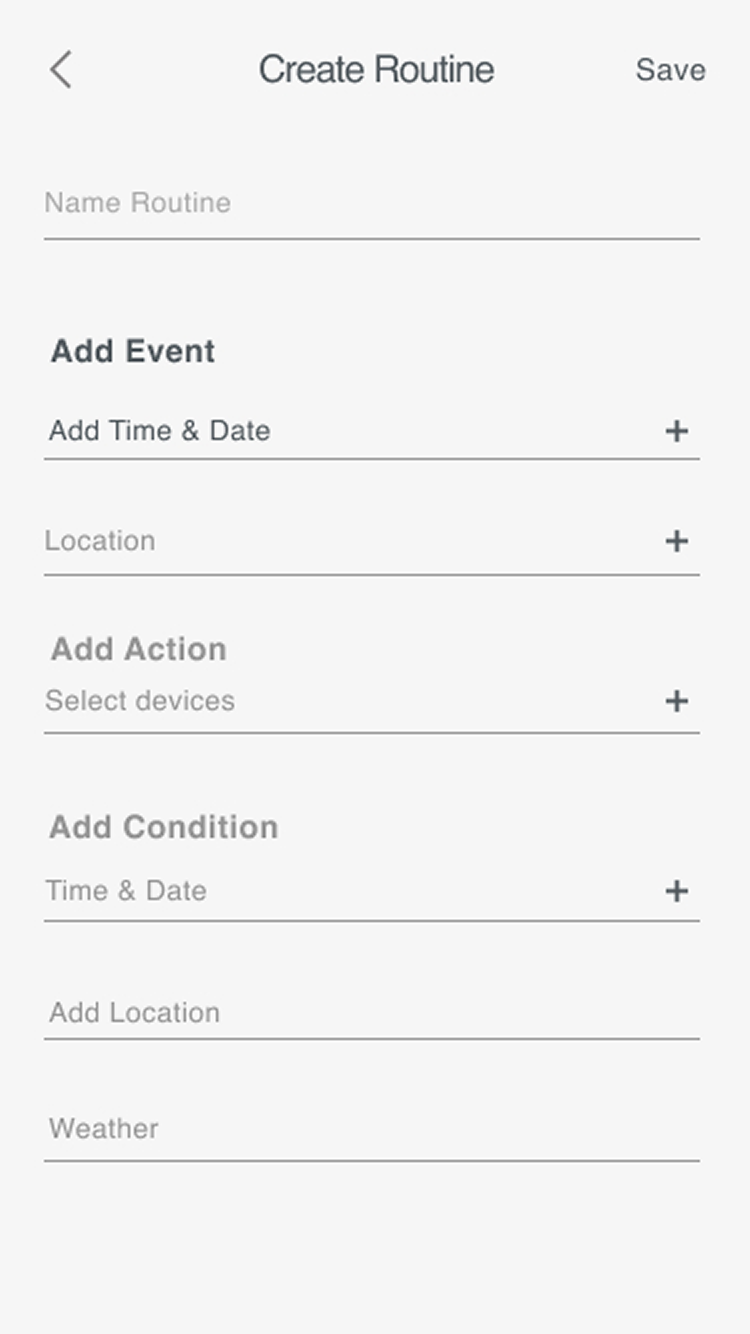
Task: Save the routine
Action: (x=670, y=70)
